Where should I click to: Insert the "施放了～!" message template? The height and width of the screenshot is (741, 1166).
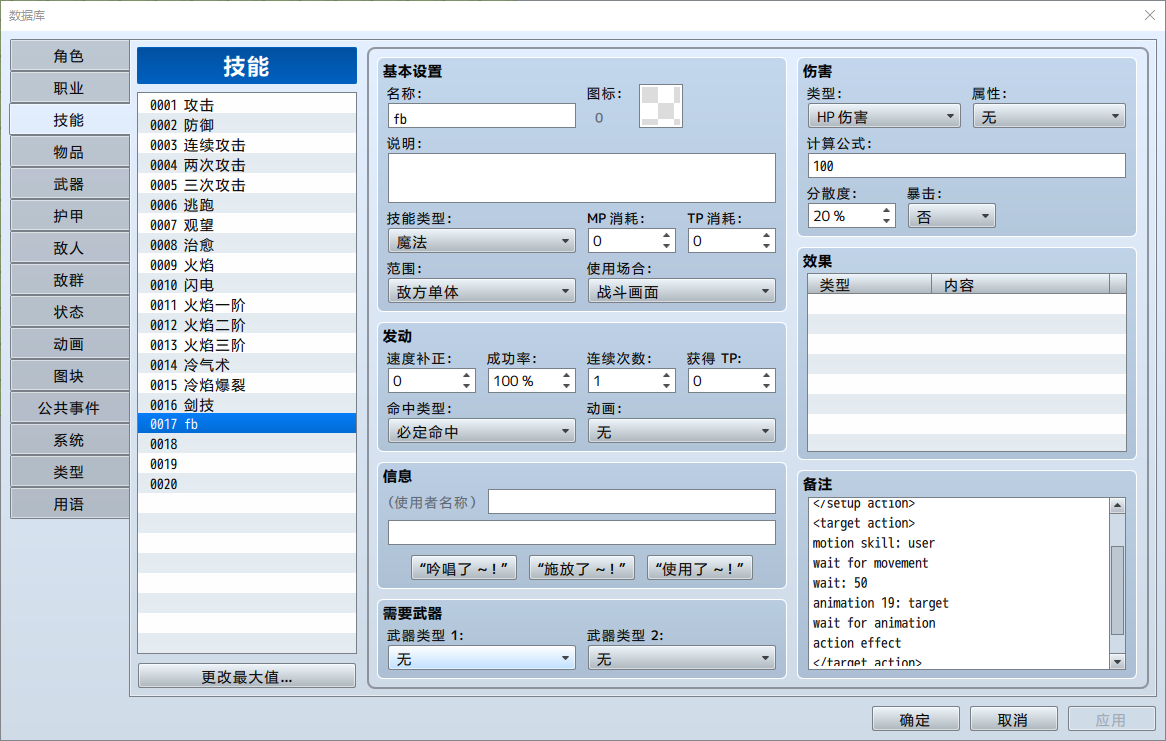click(582, 568)
